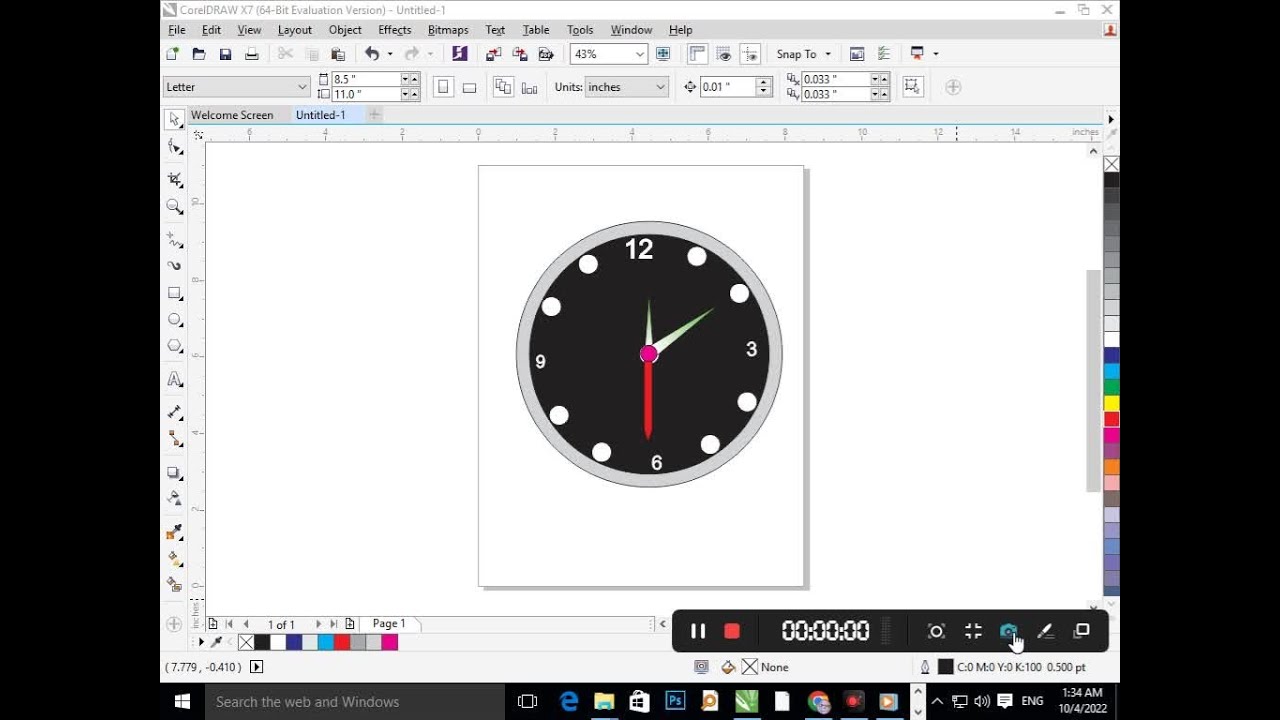The height and width of the screenshot is (720, 1280).
Task: Toggle Show Guidelines button
Action: click(750, 54)
